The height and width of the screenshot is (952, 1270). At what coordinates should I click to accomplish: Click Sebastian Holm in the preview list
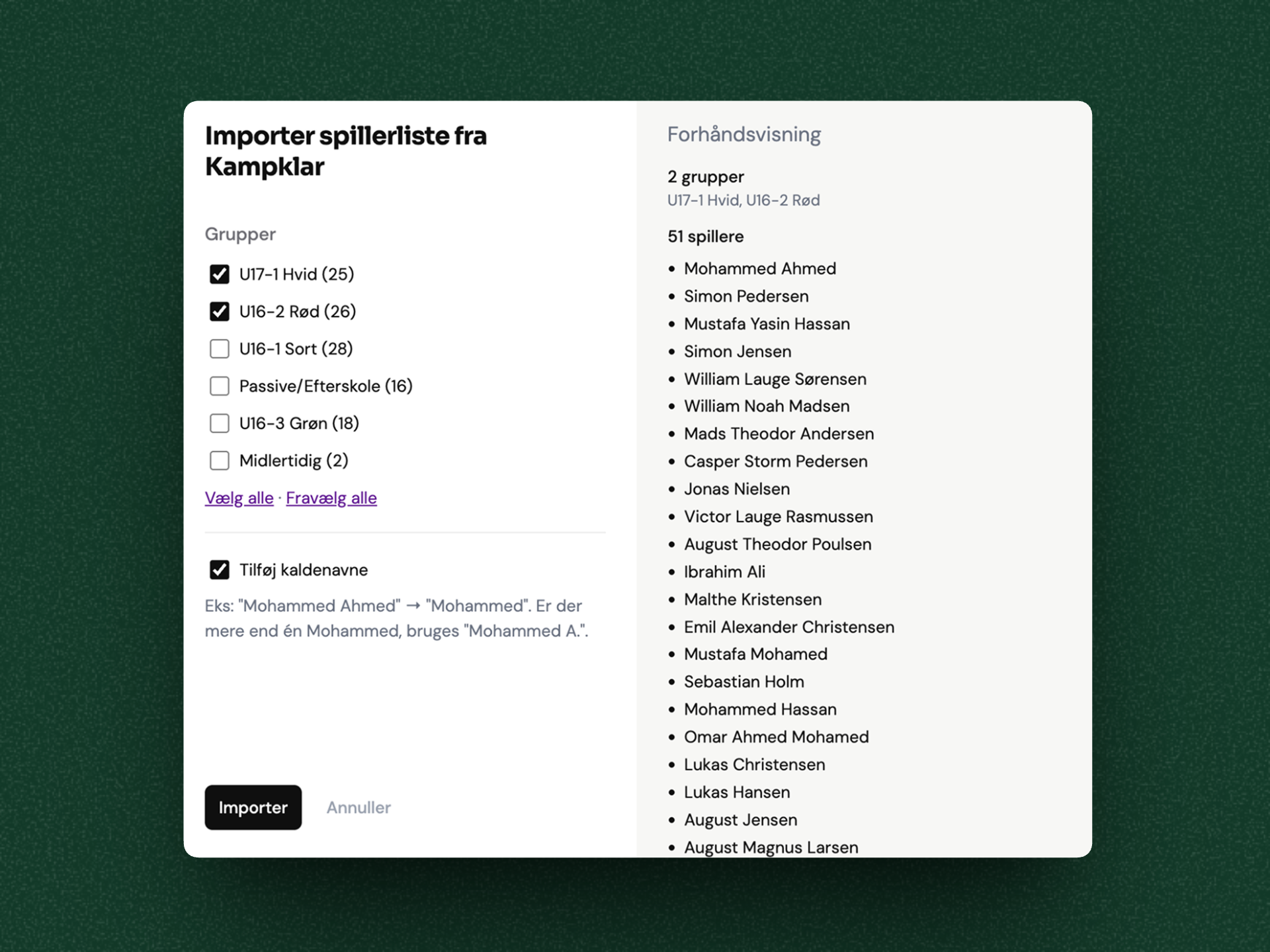point(743,682)
